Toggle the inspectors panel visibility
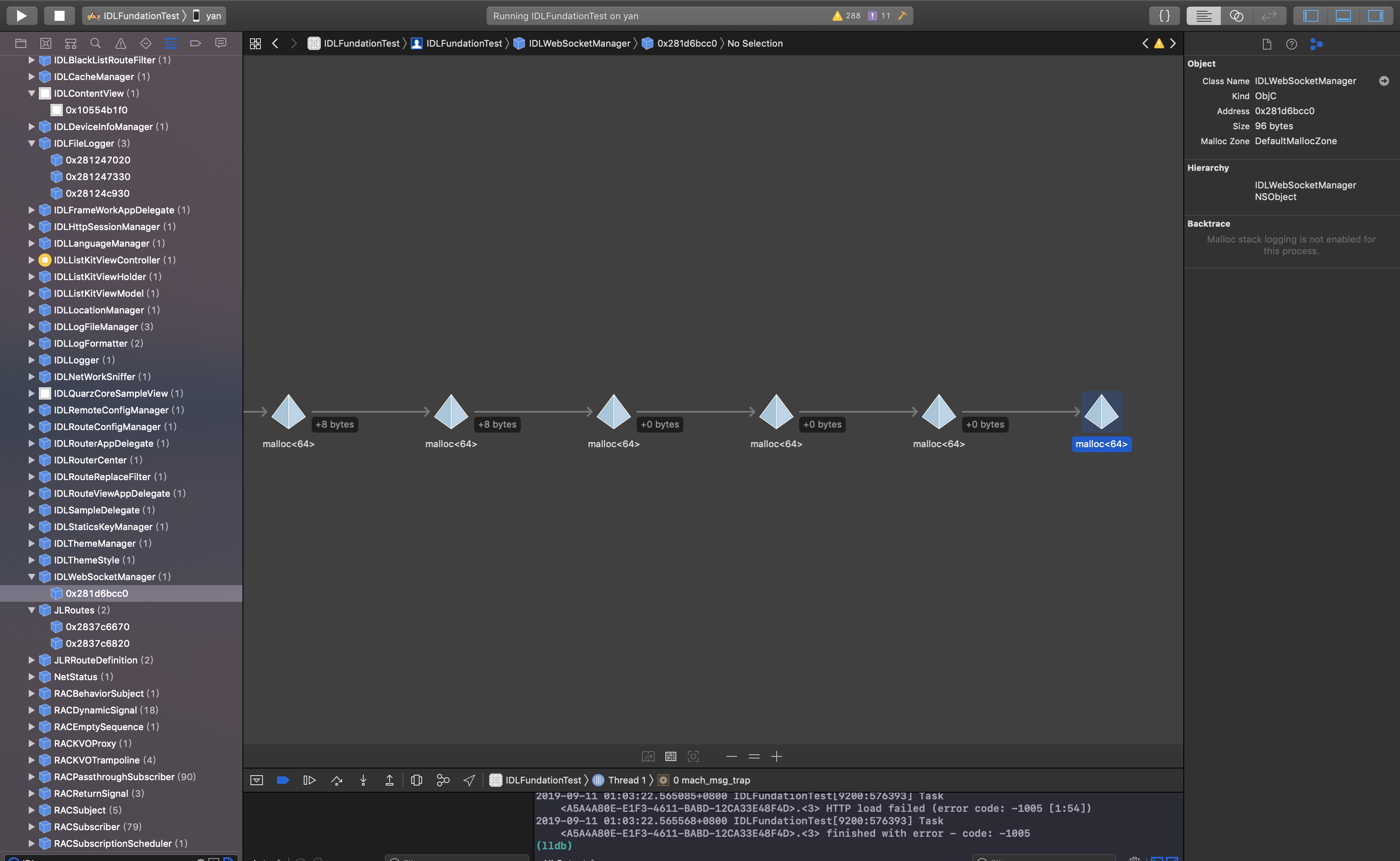1400x861 pixels. [1376, 15]
